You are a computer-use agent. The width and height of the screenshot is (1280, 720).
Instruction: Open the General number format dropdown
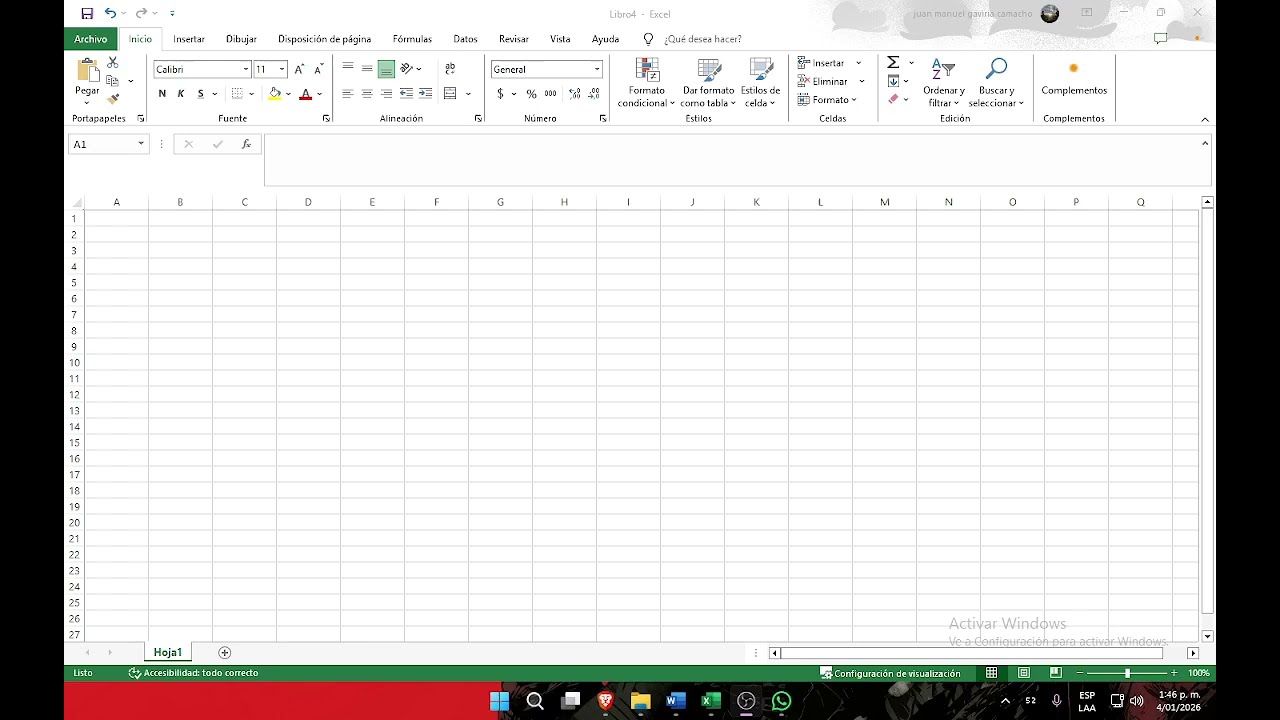click(597, 69)
